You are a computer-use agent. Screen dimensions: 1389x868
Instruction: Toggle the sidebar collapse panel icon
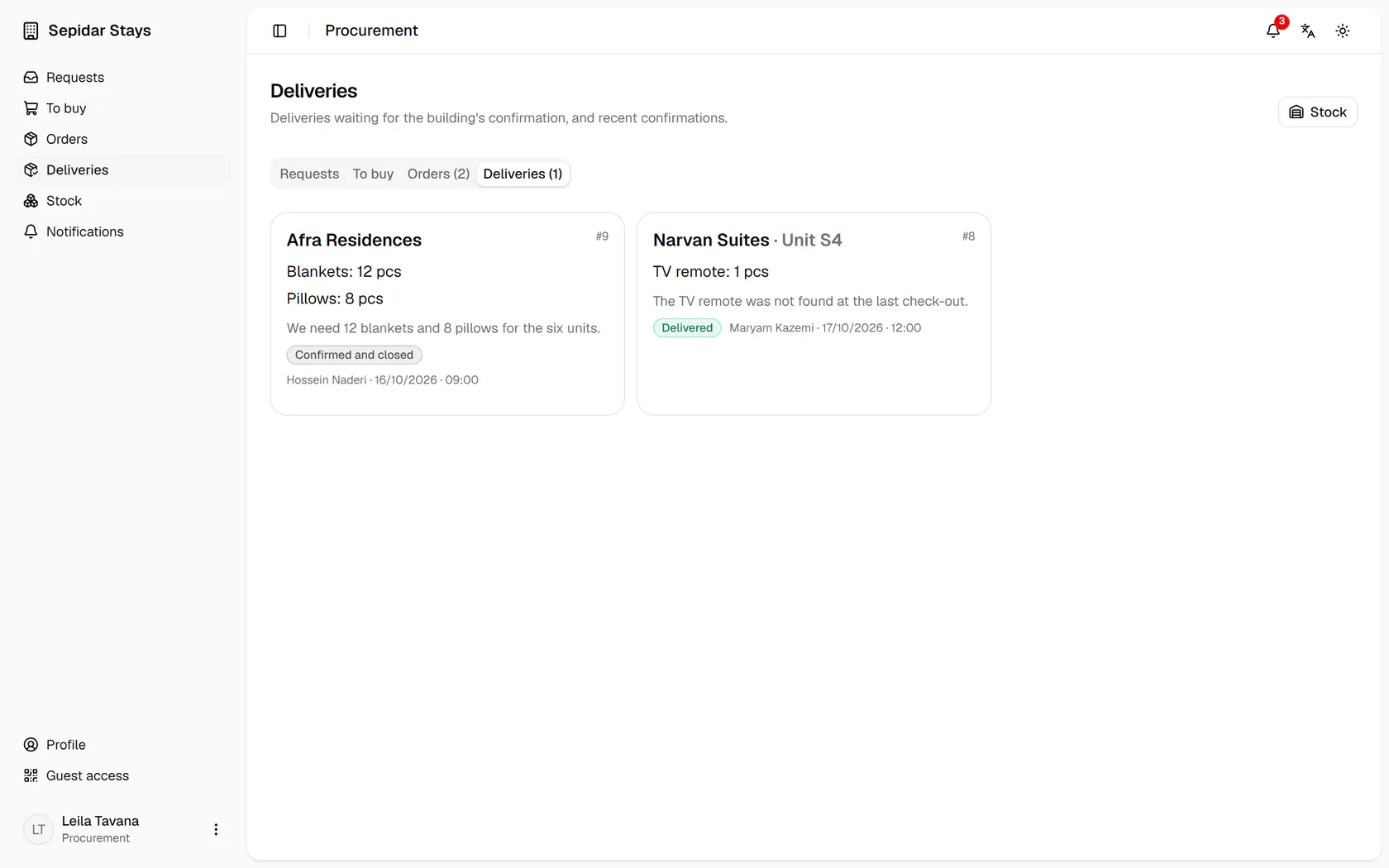(x=279, y=31)
